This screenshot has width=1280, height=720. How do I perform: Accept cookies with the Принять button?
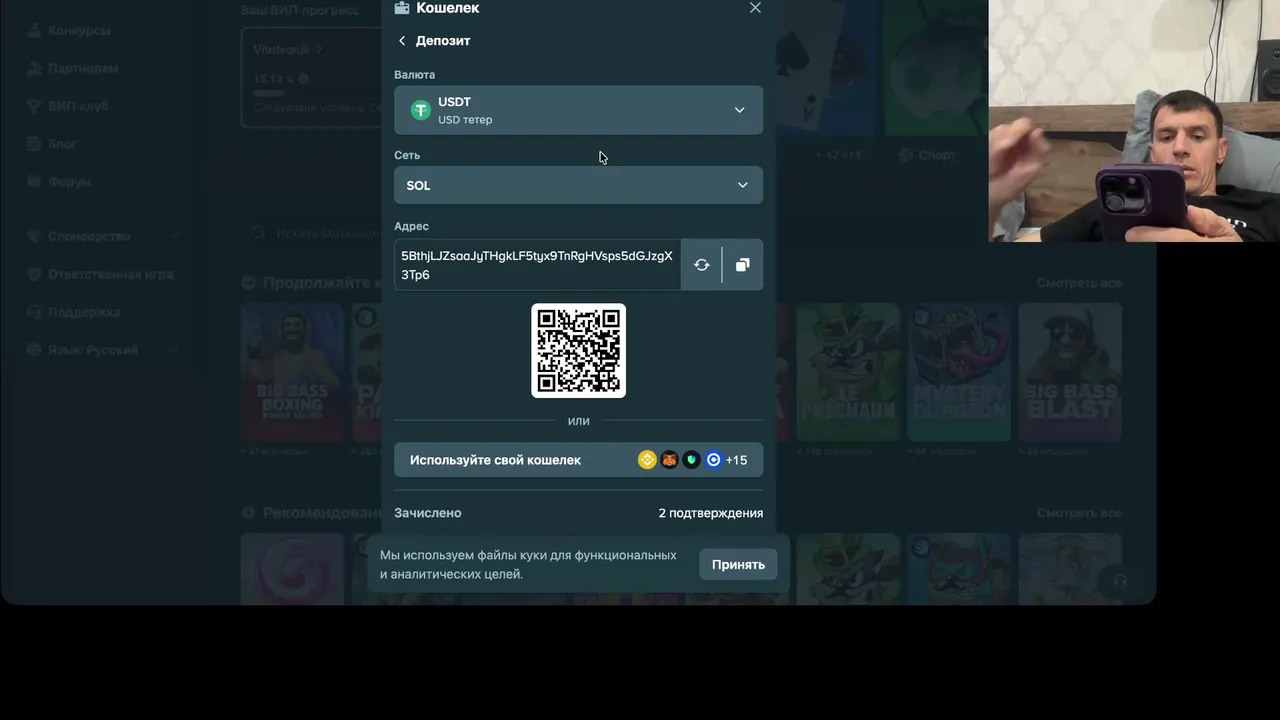tap(738, 565)
